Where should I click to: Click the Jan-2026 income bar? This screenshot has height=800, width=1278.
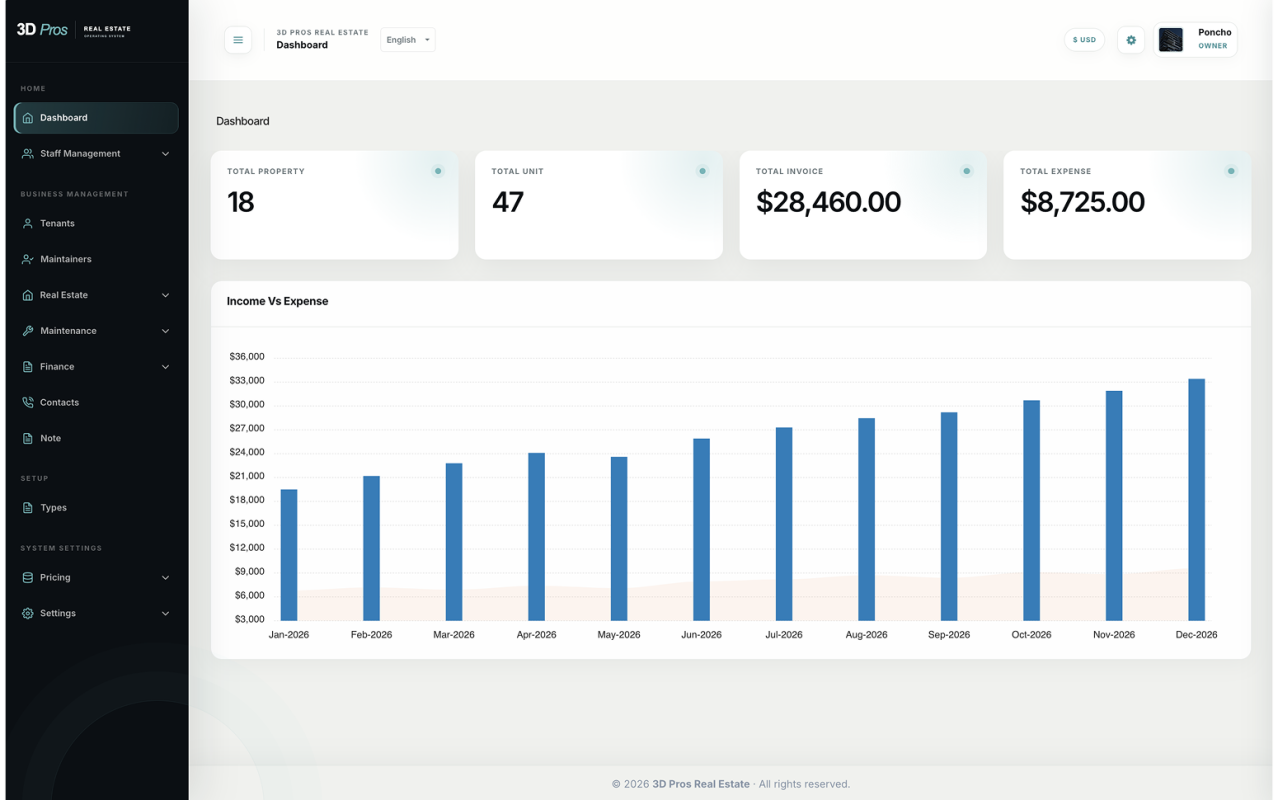(x=289, y=555)
